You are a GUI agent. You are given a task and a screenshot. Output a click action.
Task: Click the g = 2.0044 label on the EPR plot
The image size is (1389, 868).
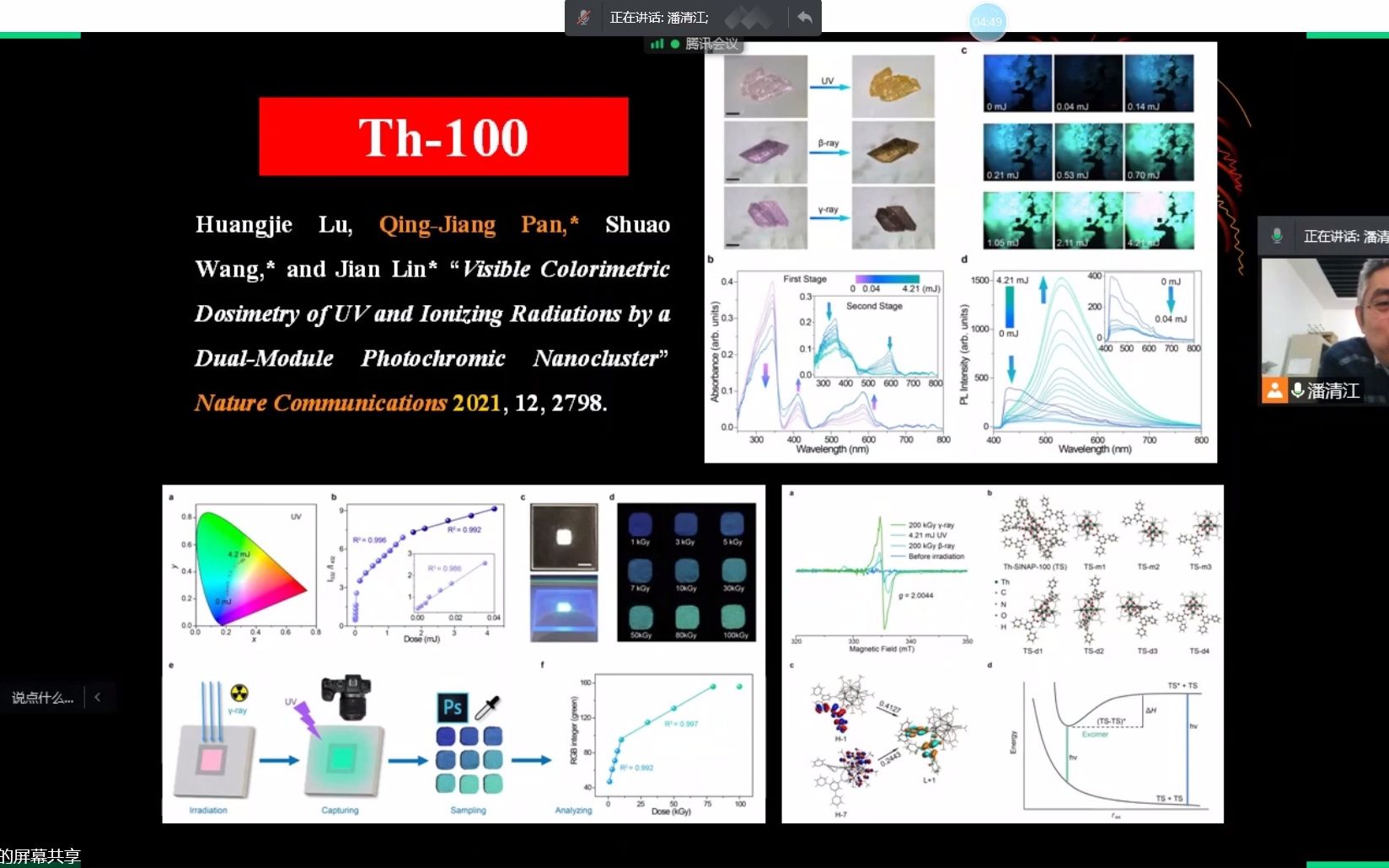916,596
